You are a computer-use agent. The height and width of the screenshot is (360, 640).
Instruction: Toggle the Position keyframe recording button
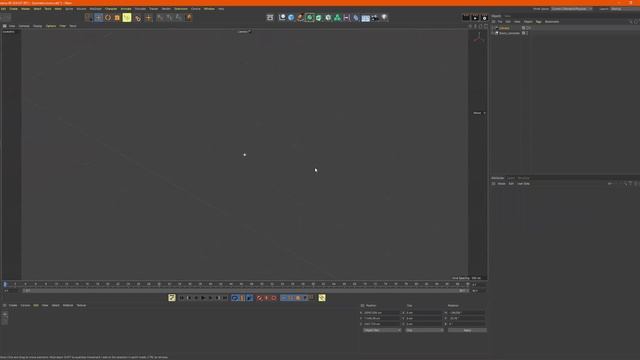284,298
